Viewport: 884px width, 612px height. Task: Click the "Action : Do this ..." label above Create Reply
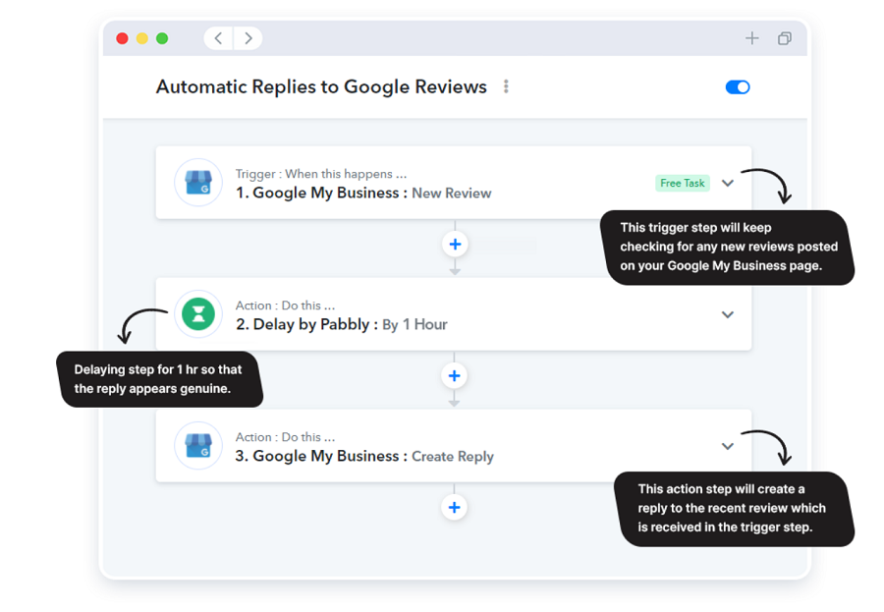[285, 437]
